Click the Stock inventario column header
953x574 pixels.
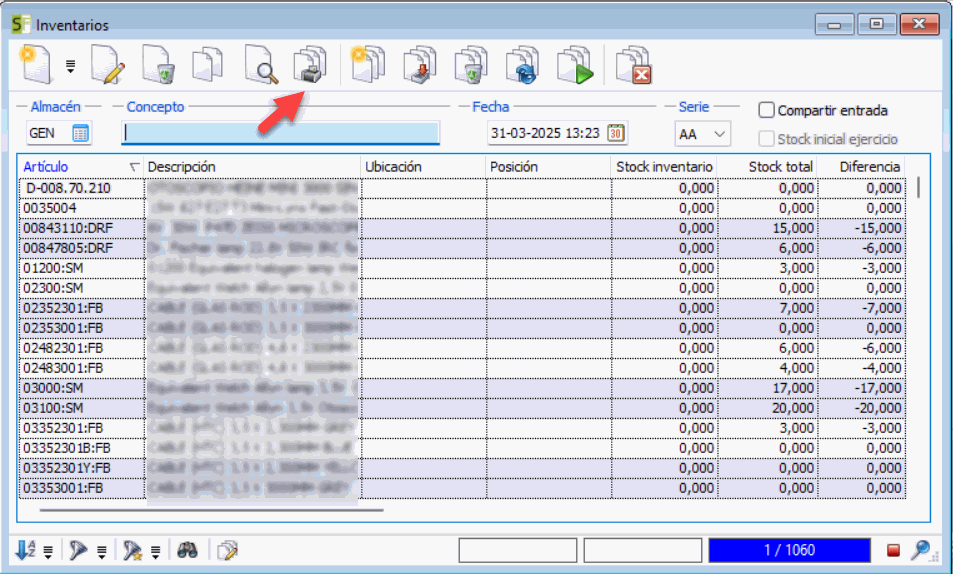(664, 167)
